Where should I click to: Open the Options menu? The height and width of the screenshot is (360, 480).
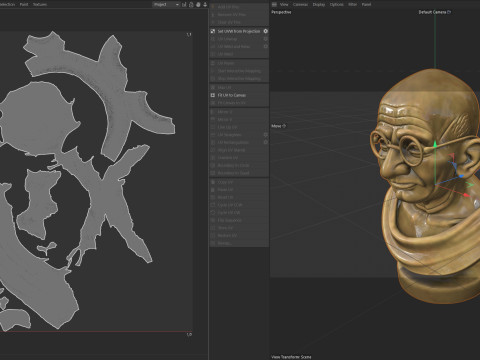point(336,4)
